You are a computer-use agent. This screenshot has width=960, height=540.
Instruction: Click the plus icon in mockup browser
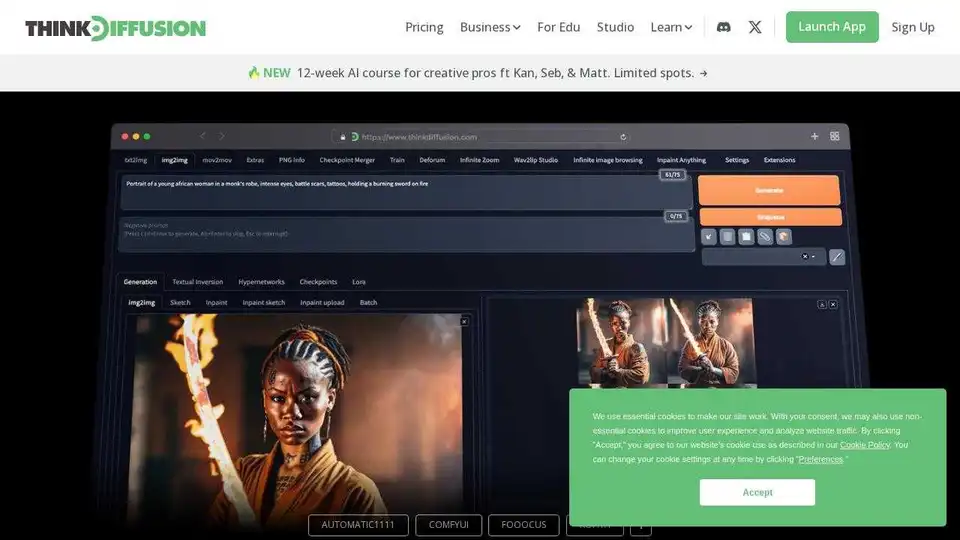click(814, 137)
